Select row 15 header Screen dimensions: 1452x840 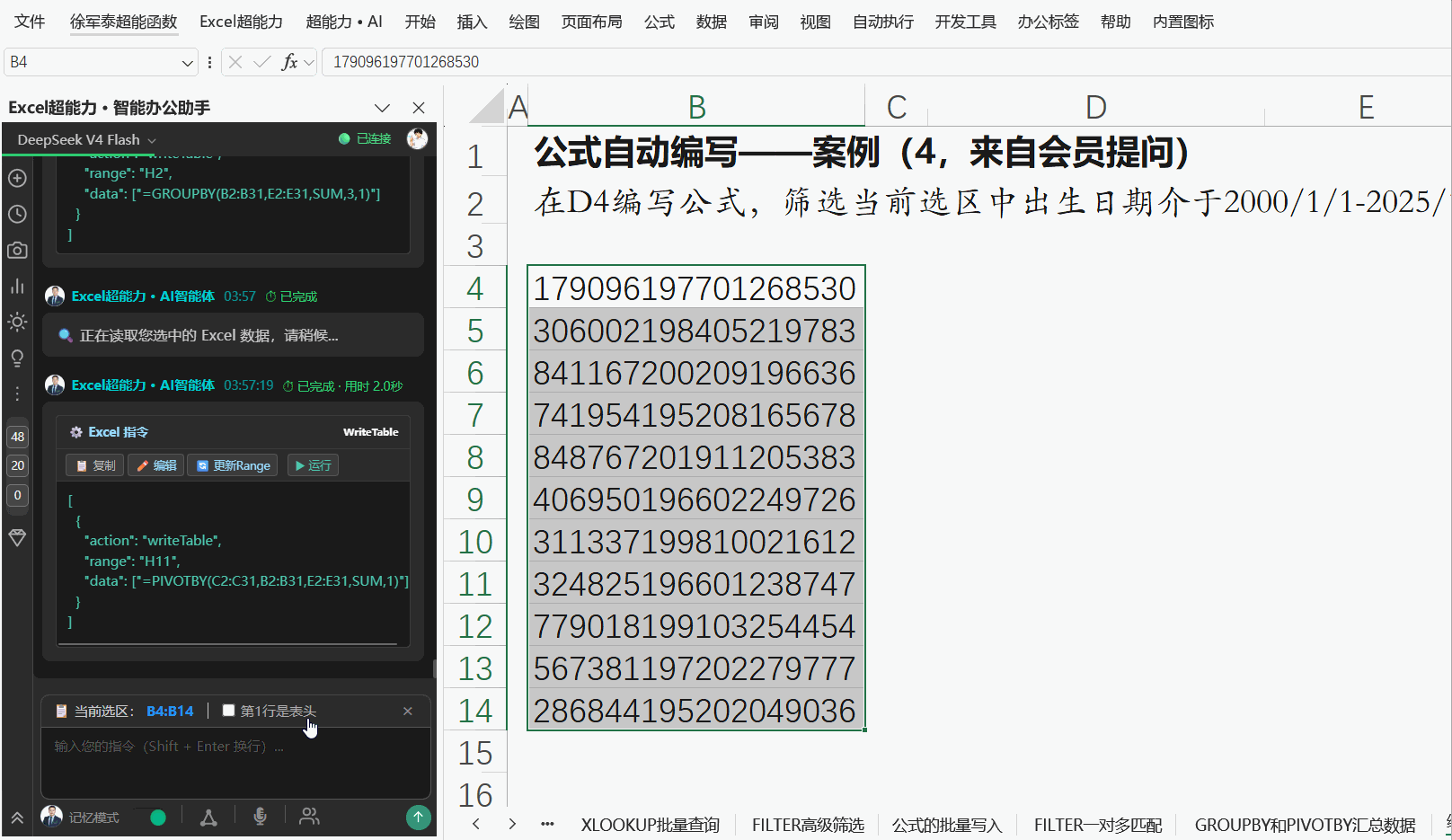[475, 753]
